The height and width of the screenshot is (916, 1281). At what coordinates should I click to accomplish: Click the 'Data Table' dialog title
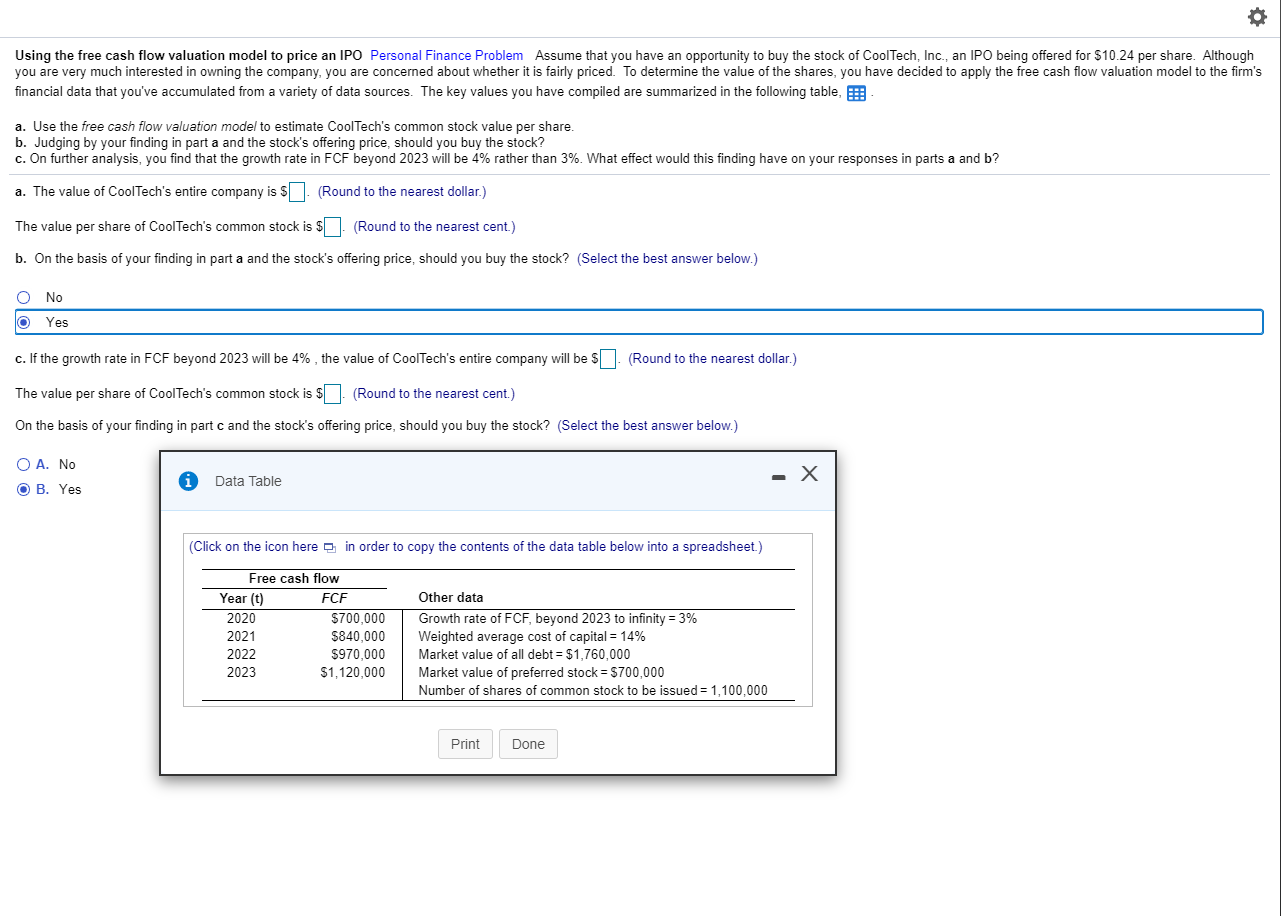[x=248, y=481]
